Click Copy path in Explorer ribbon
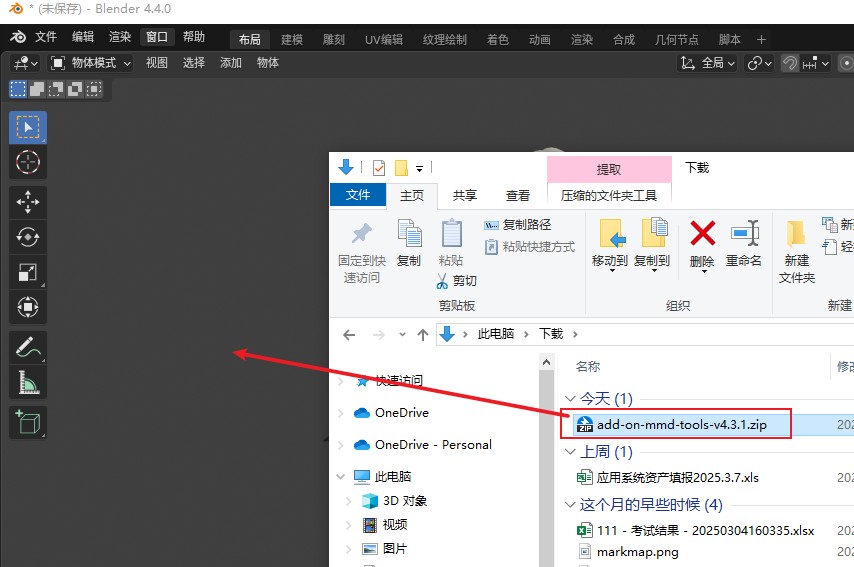Viewport: 854px width, 567px height. point(517,224)
